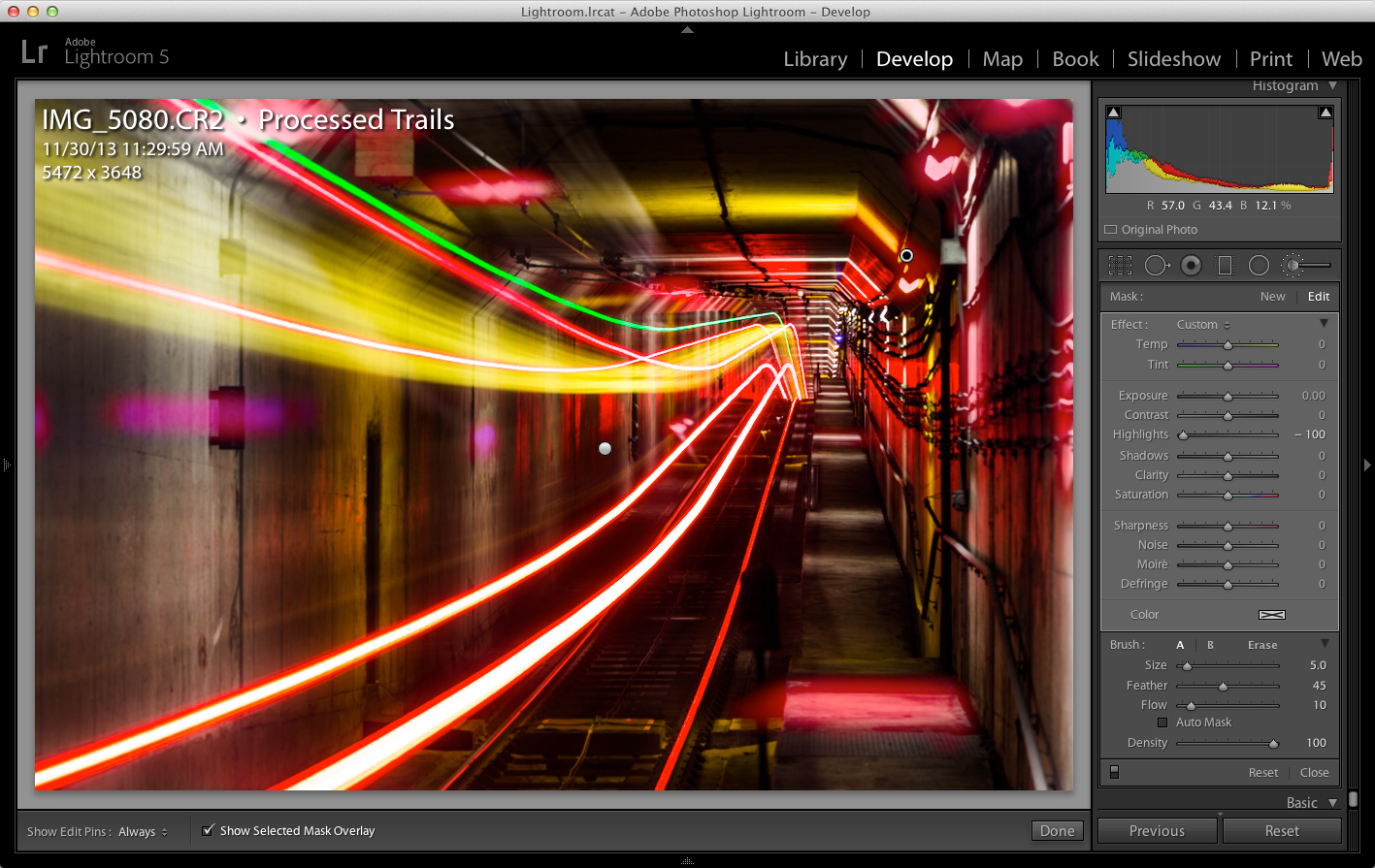This screenshot has height=868, width=1375.
Task: Open the Map module
Action: coord(1002,59)
